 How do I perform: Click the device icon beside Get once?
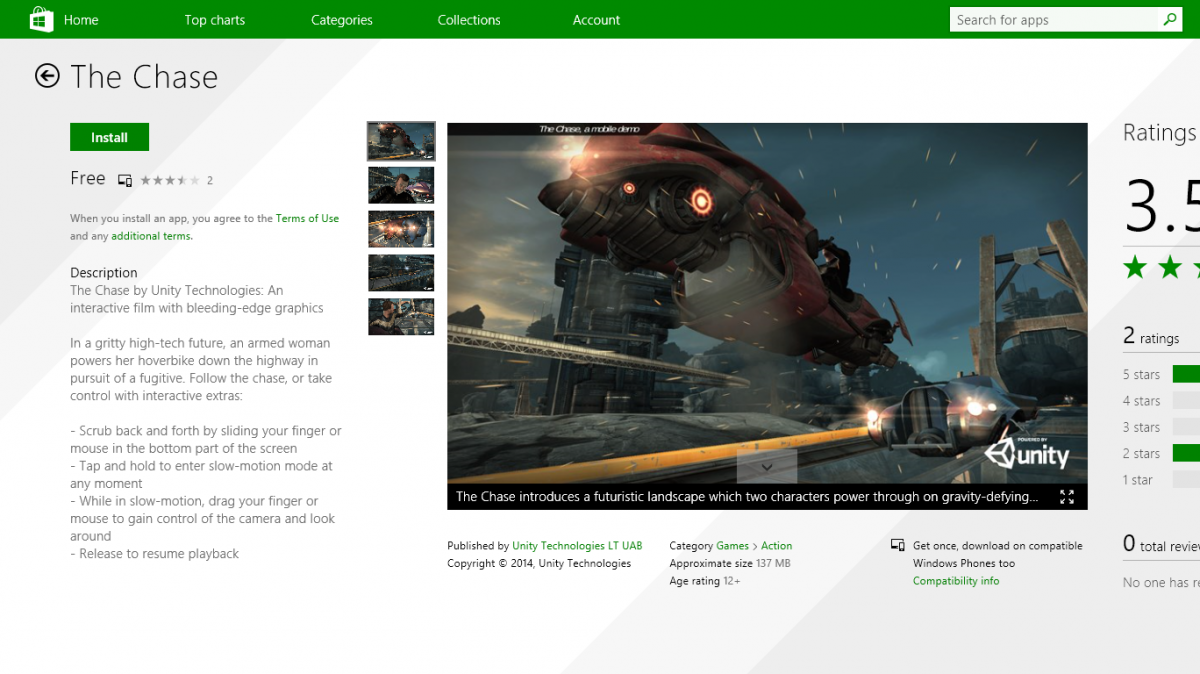(898, 546)
